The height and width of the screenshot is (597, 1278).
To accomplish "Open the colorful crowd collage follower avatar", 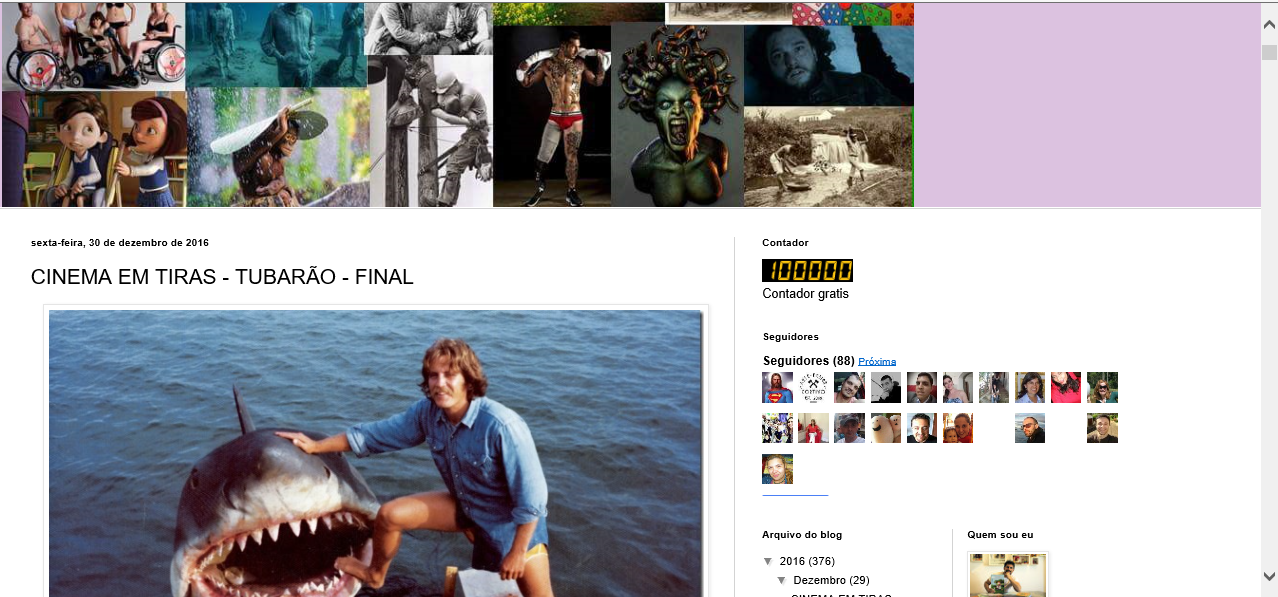I will (x=777, y=428).
